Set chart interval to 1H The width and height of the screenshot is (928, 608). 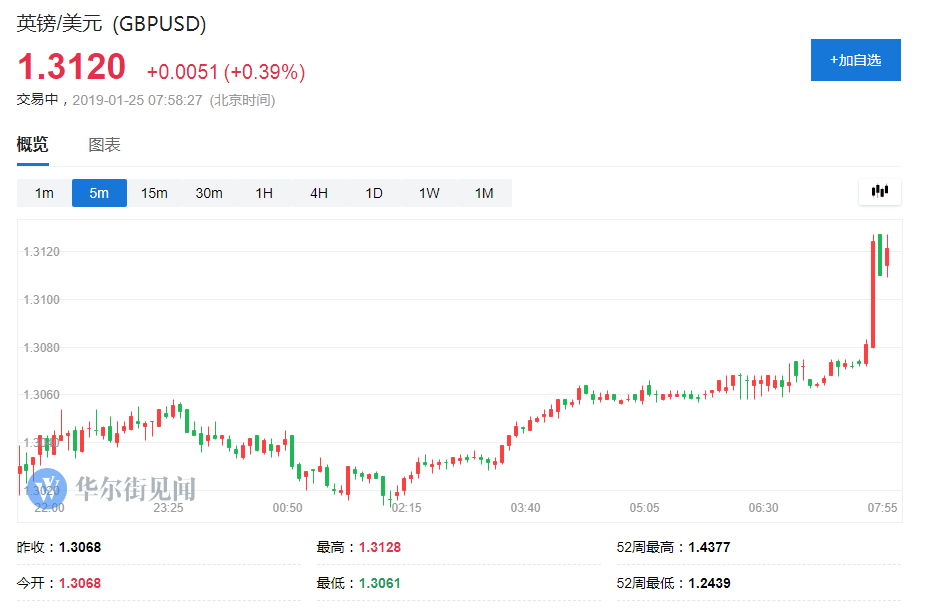point(264,193)
